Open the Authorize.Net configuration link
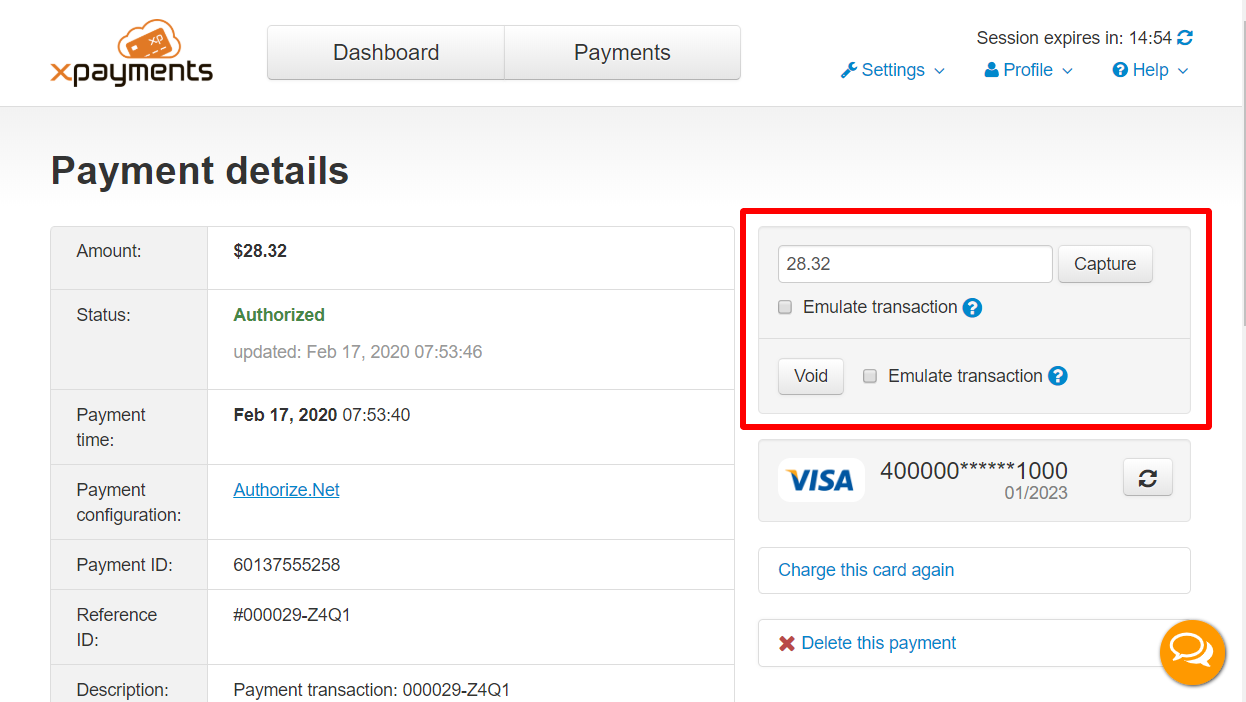 pyautogui.click(x=286, y=490)
